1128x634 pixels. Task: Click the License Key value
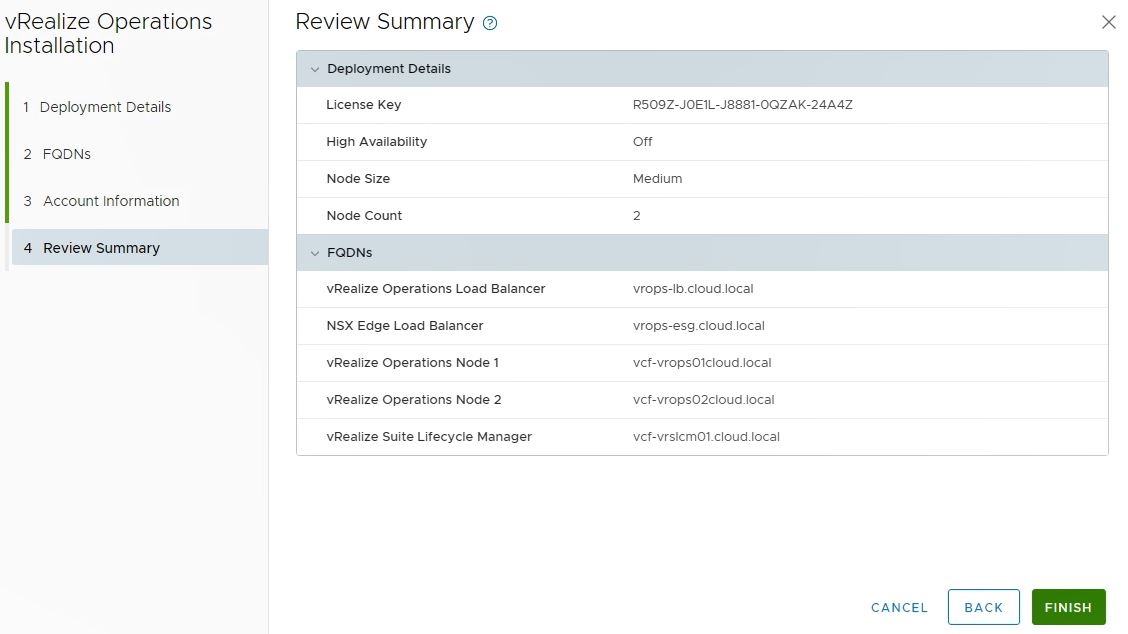click(x=742, y=105)
